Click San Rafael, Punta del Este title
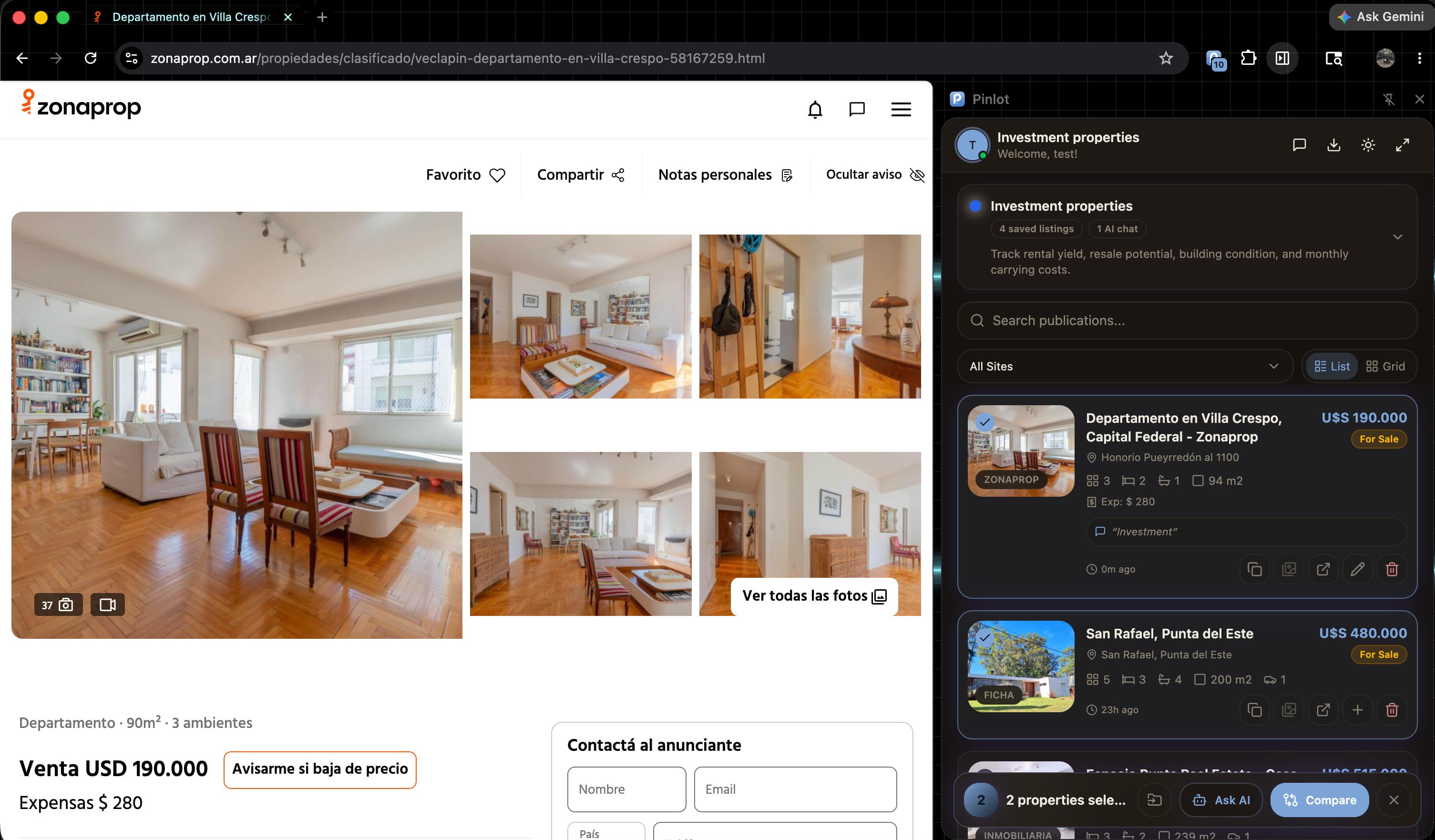 1169,634
